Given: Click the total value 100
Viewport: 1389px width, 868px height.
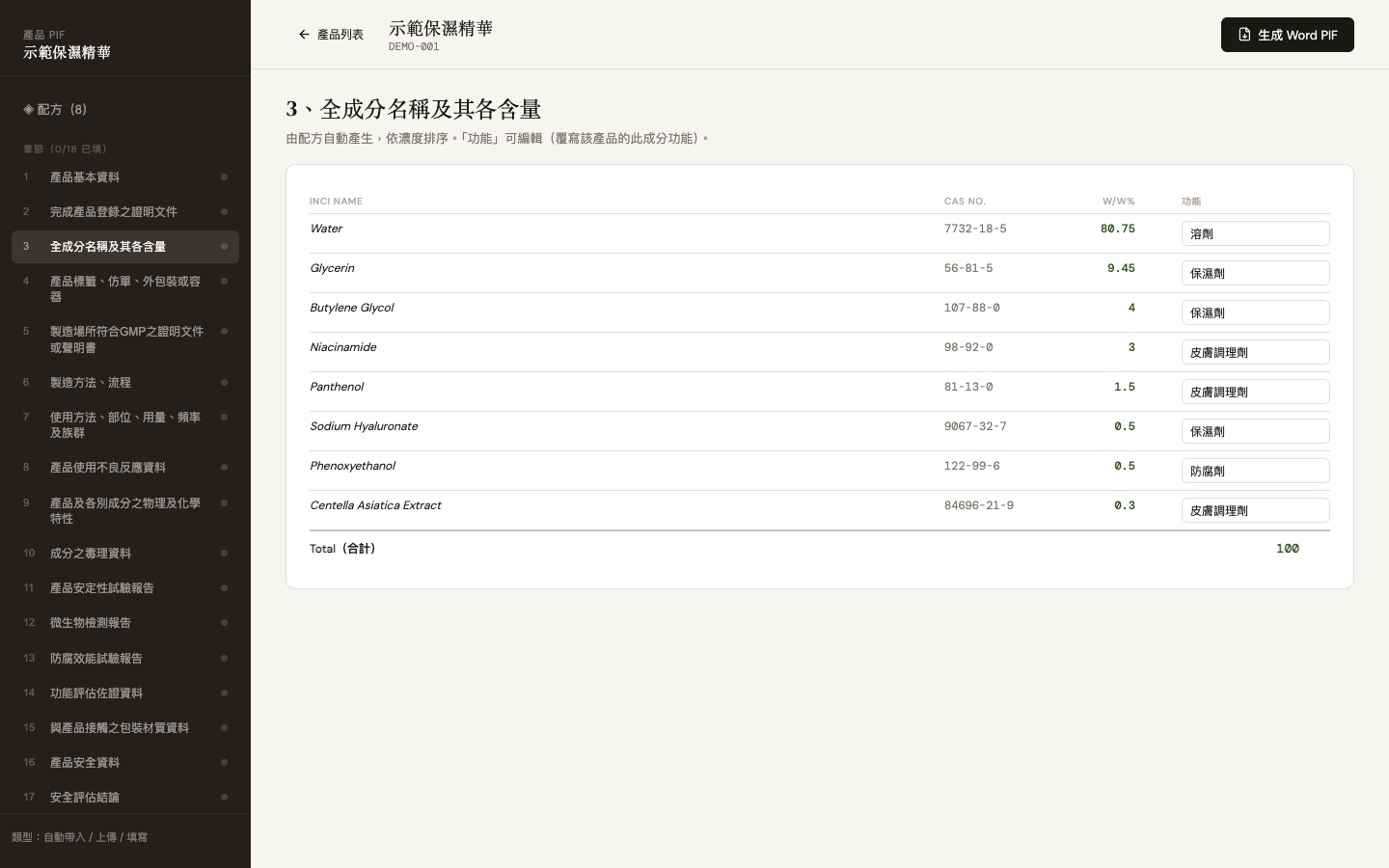Looking at the screenshot, I should (x=1288, y=549).
